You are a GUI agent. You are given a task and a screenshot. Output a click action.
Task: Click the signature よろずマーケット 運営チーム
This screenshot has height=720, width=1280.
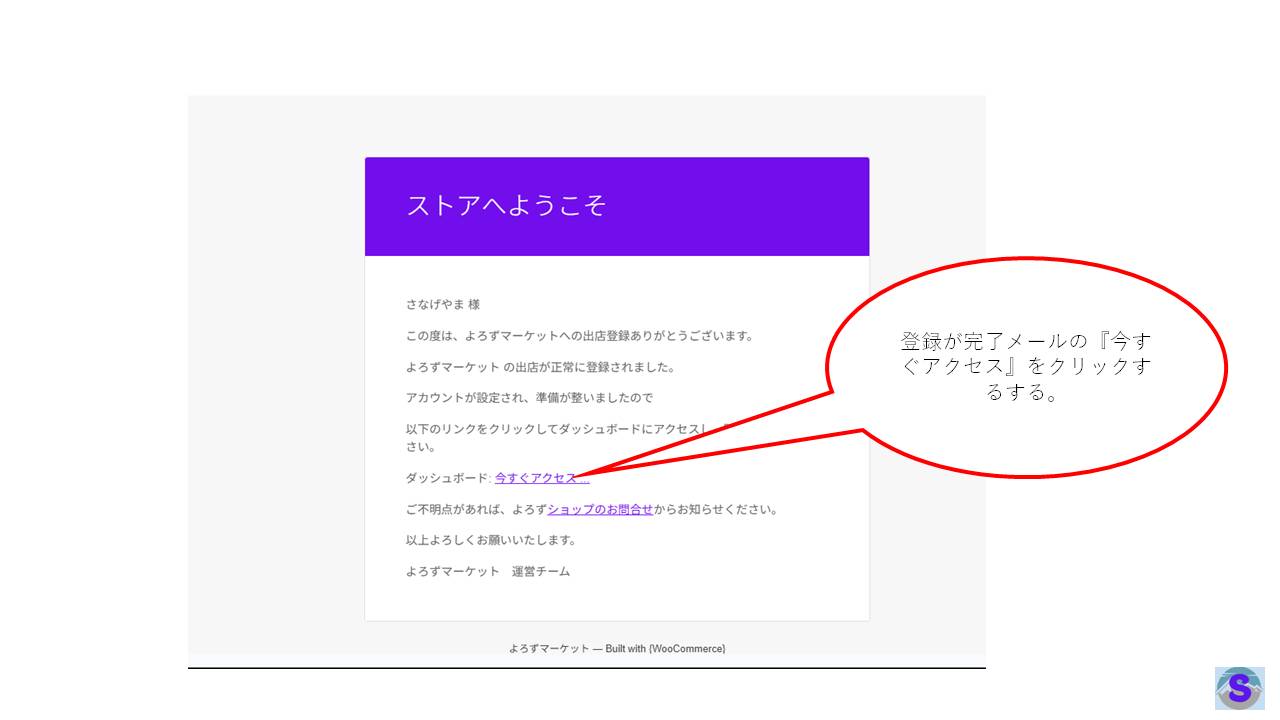click(488, 572)
